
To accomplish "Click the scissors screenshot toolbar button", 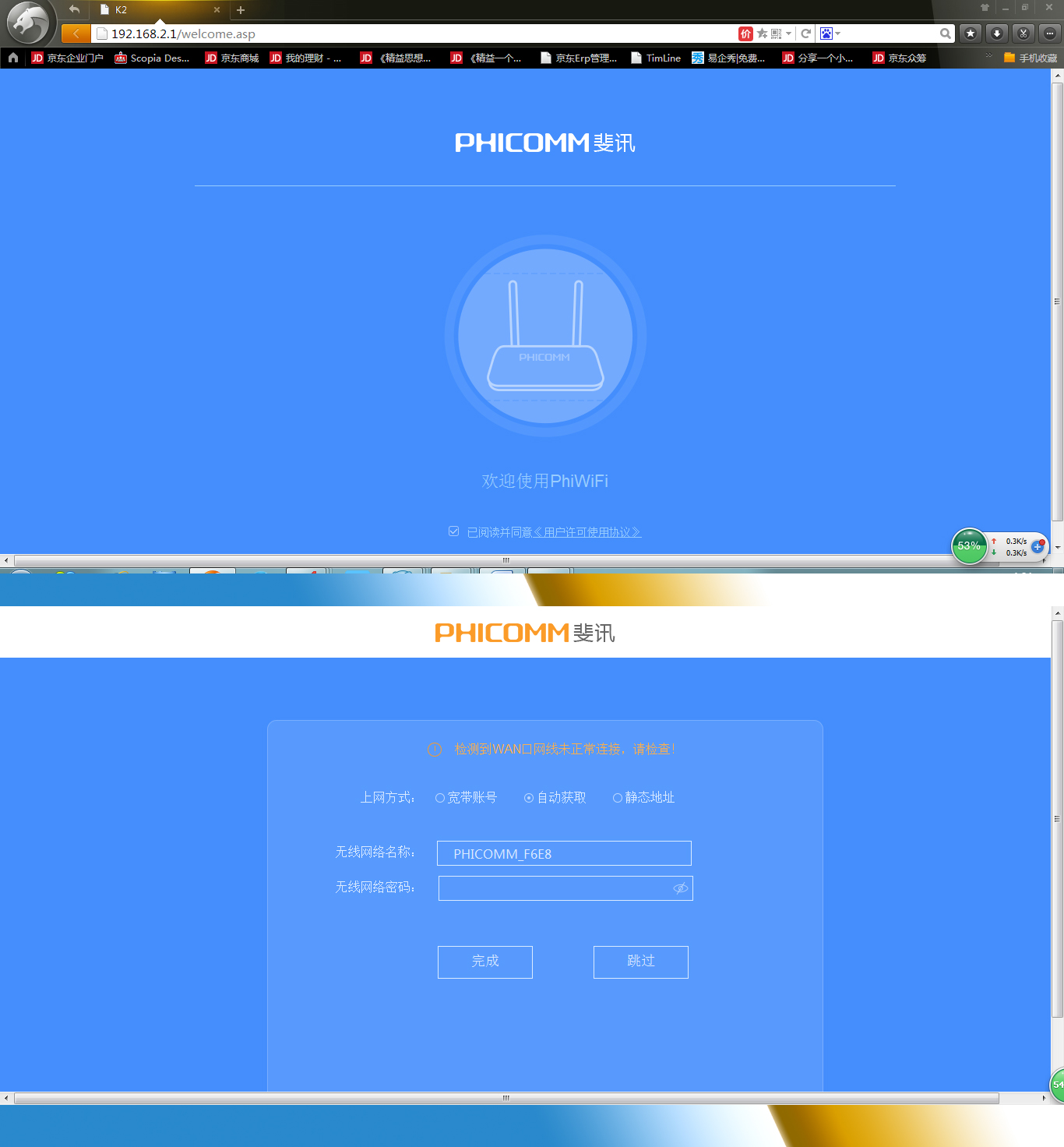I will (1023, 34).
